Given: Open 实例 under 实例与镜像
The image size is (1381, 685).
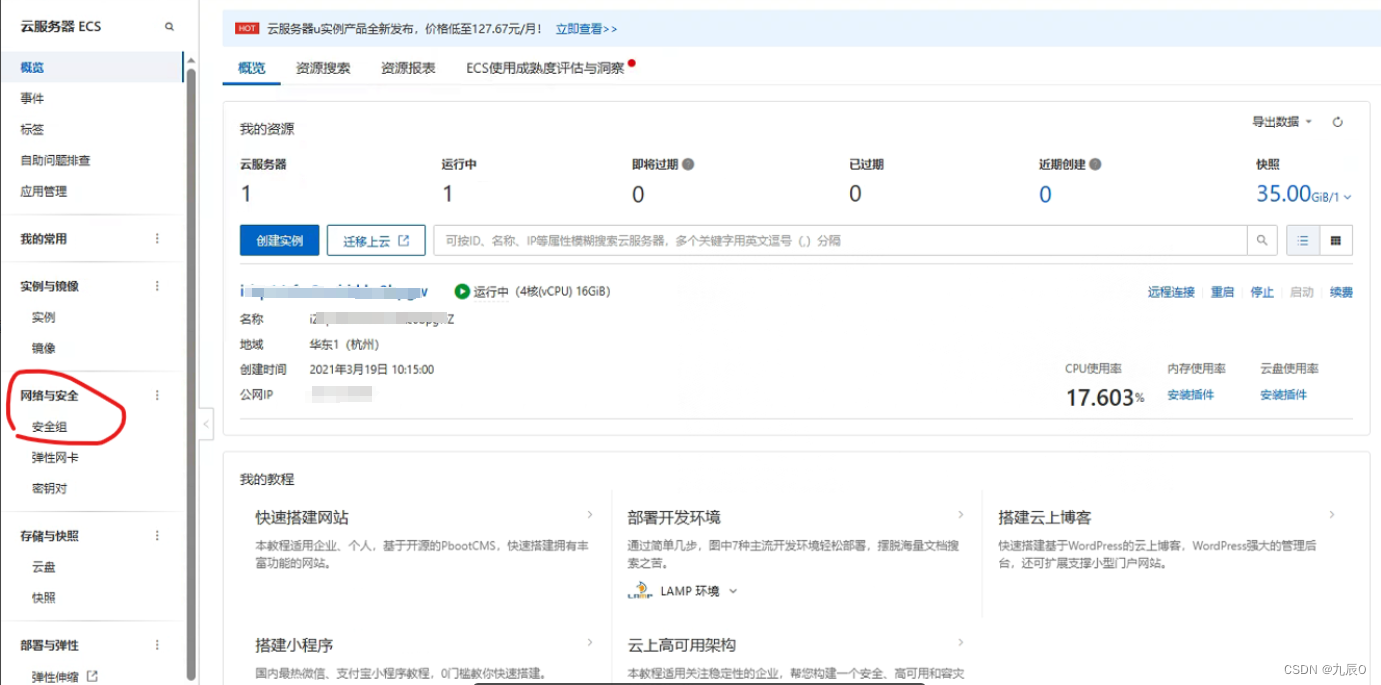Looking at the screenshot, I should [44, 318].
